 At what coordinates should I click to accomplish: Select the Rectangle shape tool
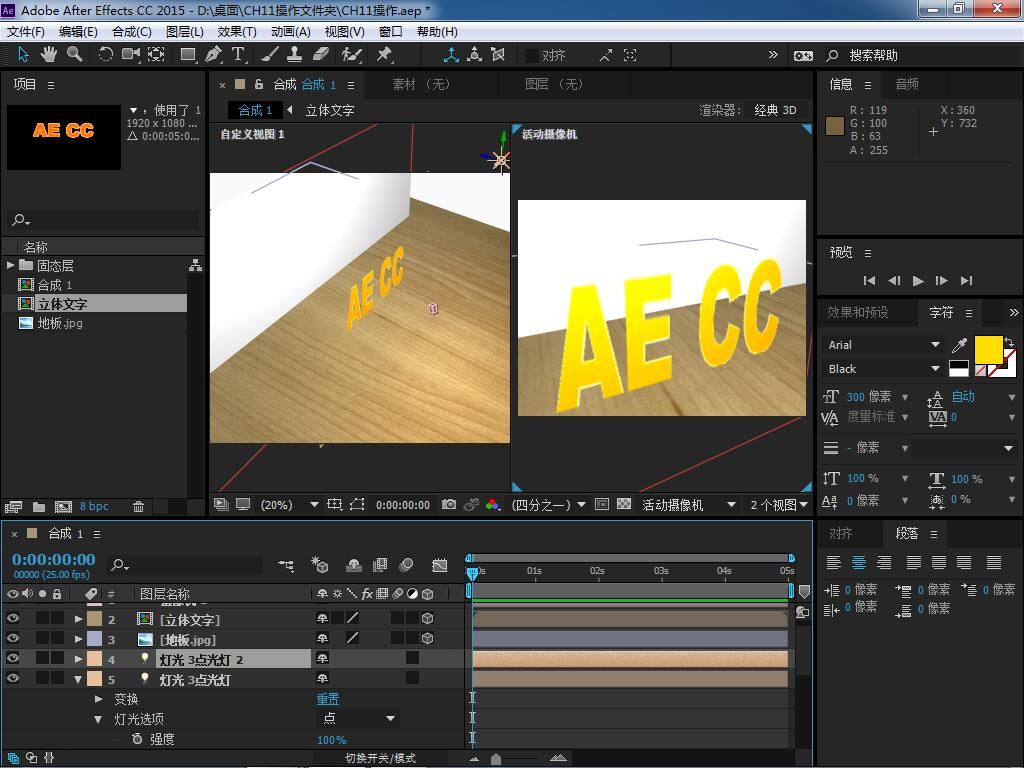[x=188, y=55]
